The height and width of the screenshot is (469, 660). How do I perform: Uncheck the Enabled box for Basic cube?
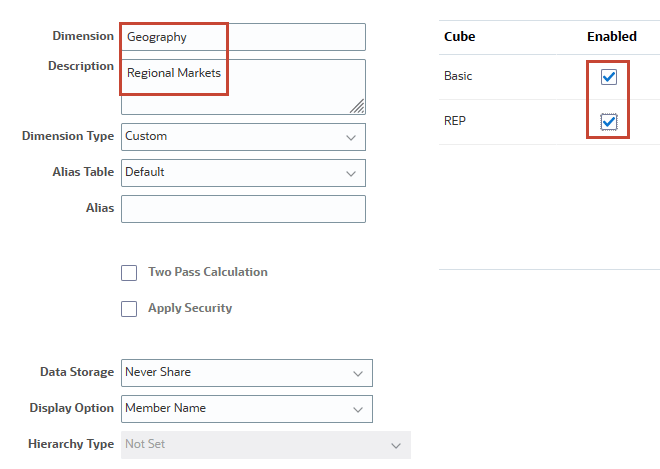click(x=609, y=77)
